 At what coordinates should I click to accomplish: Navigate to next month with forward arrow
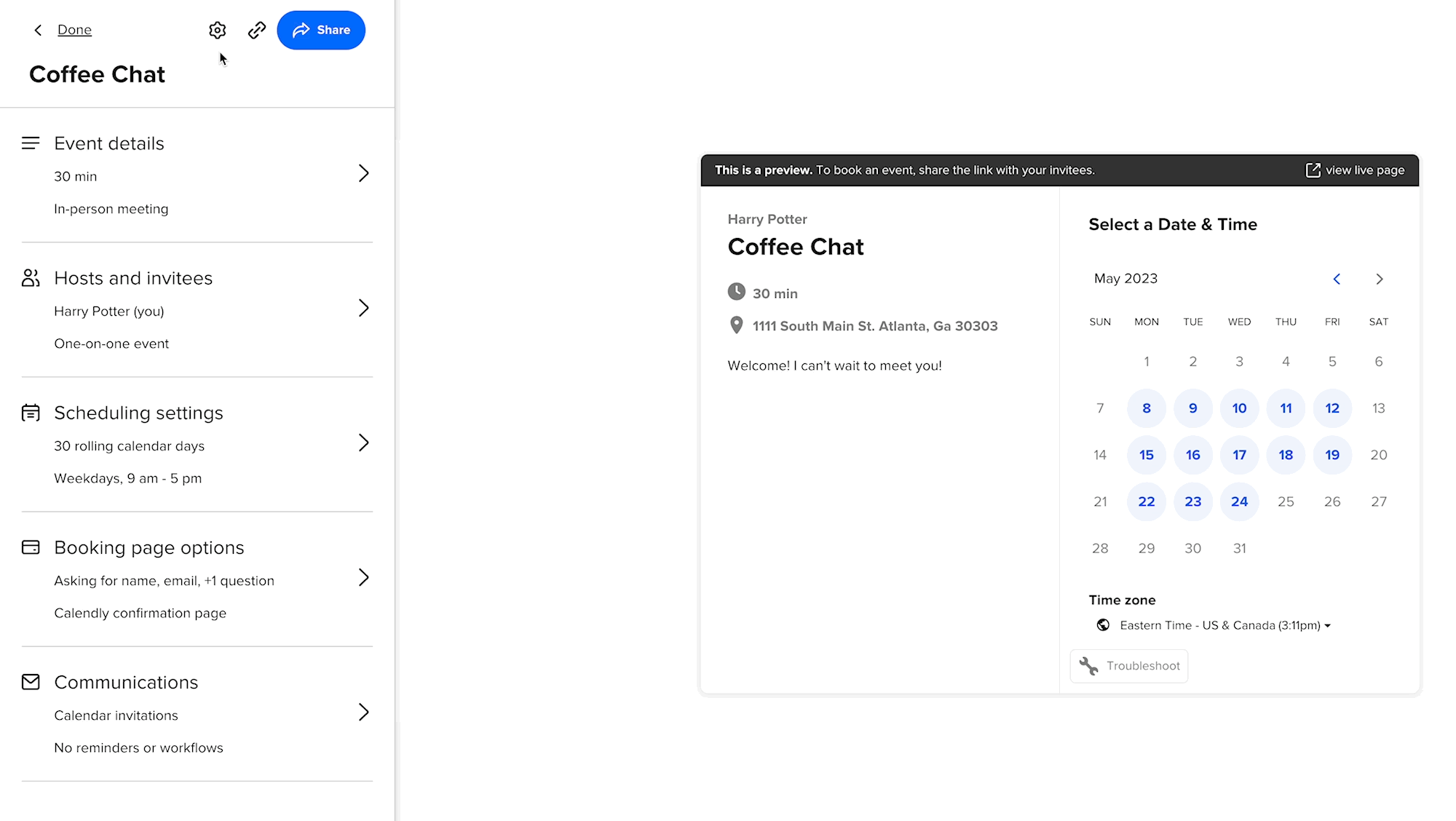(x=1379, y=279)
